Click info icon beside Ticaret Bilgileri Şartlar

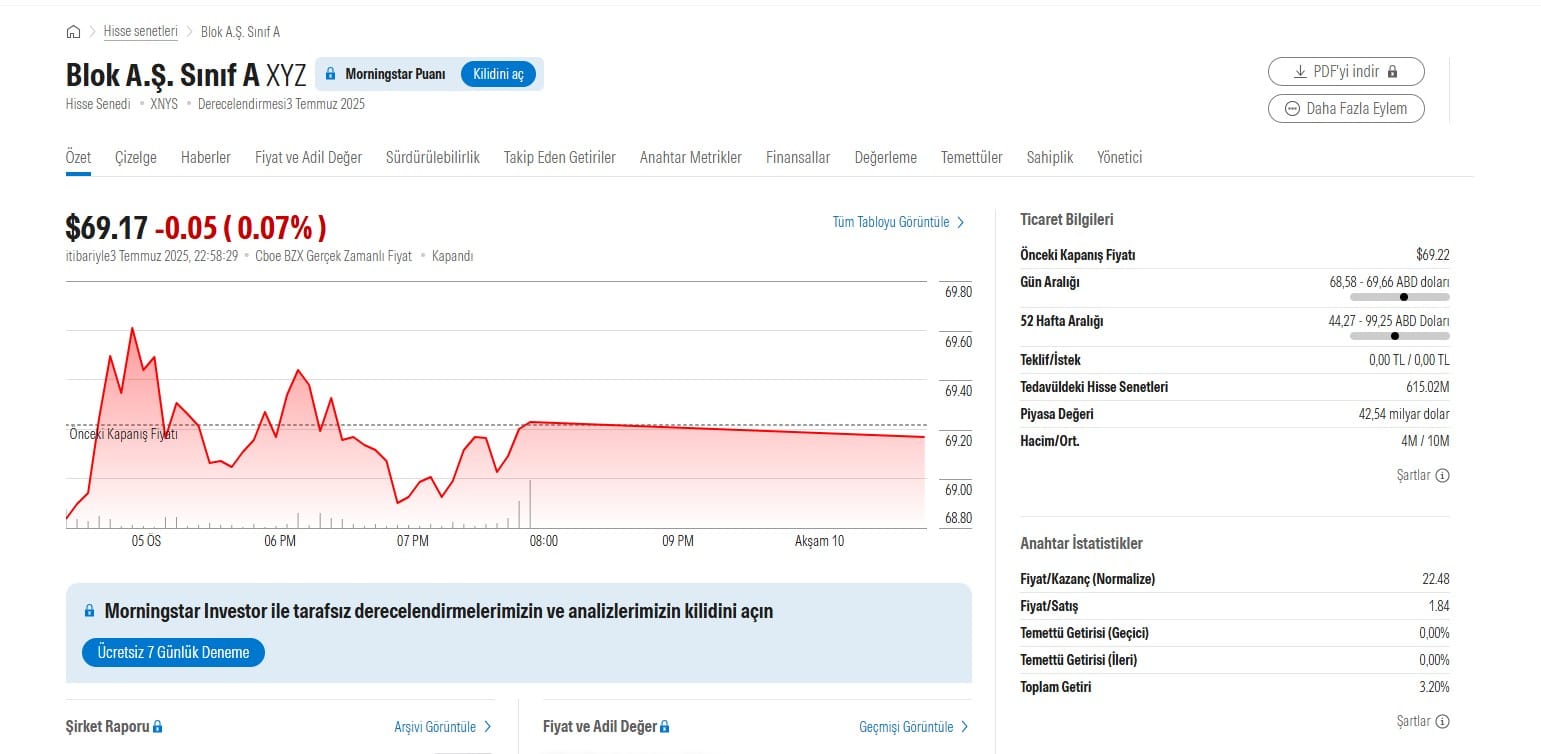pyautogui.click(x=1442, y=475)
